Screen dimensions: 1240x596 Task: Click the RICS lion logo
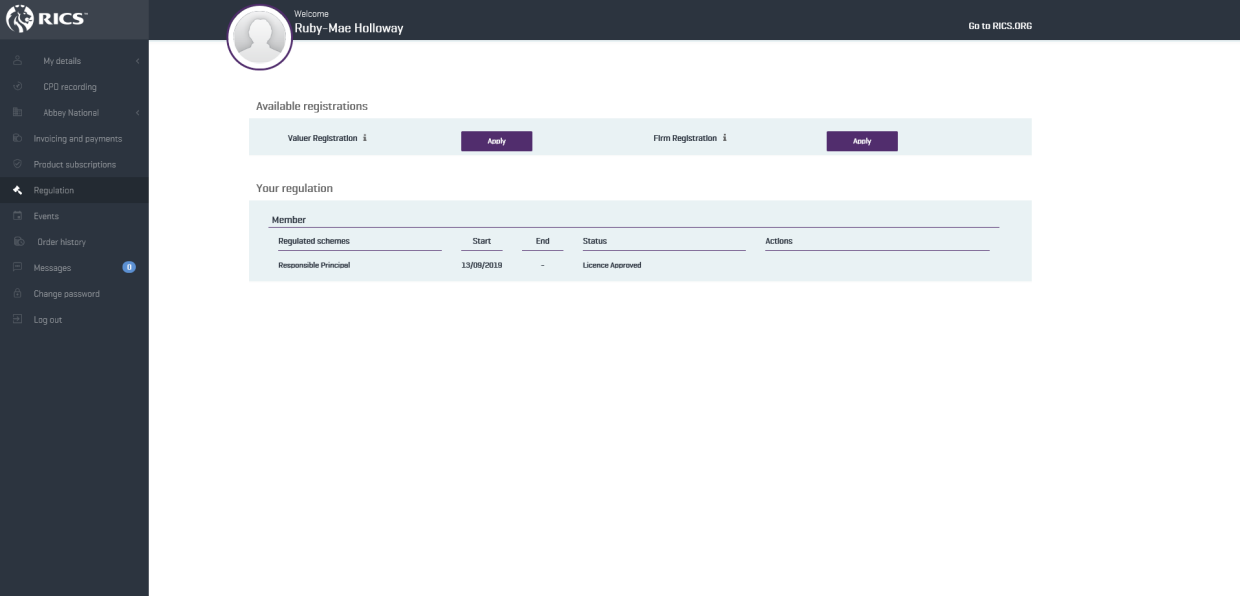click(21, 19)
